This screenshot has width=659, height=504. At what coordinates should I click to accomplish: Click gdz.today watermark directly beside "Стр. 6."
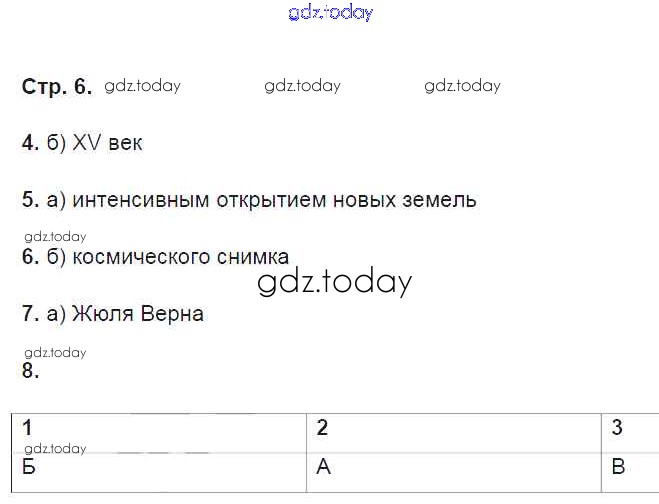[x=143, y=86]
